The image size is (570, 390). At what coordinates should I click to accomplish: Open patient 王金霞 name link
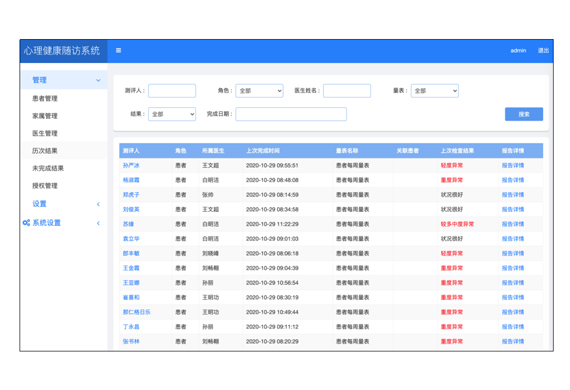(131, 268)
